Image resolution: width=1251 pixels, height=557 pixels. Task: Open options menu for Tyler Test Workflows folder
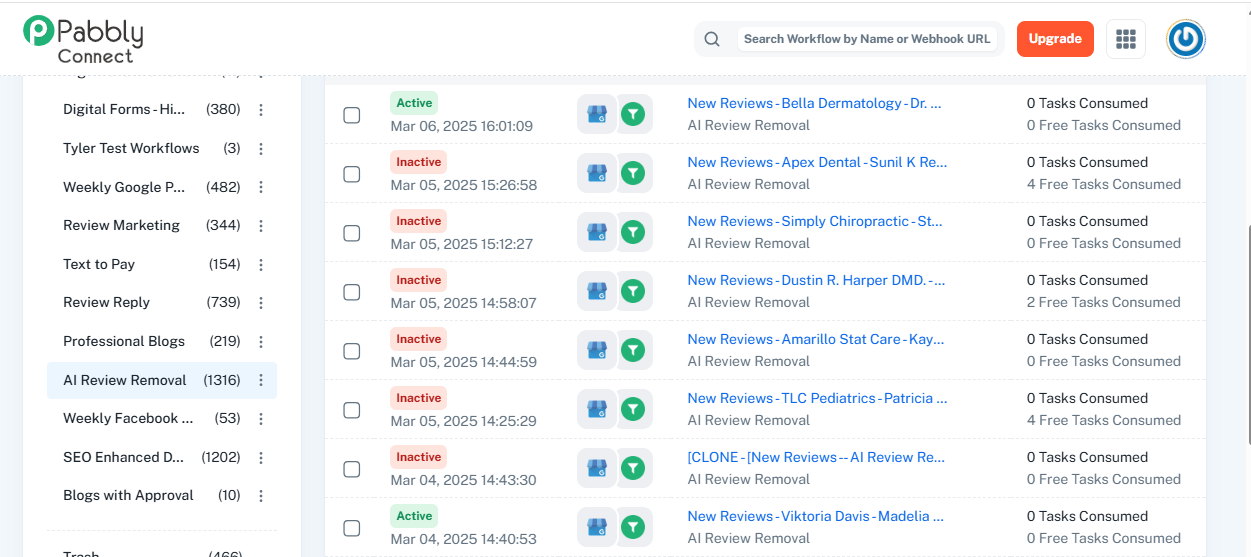[261, 149]
